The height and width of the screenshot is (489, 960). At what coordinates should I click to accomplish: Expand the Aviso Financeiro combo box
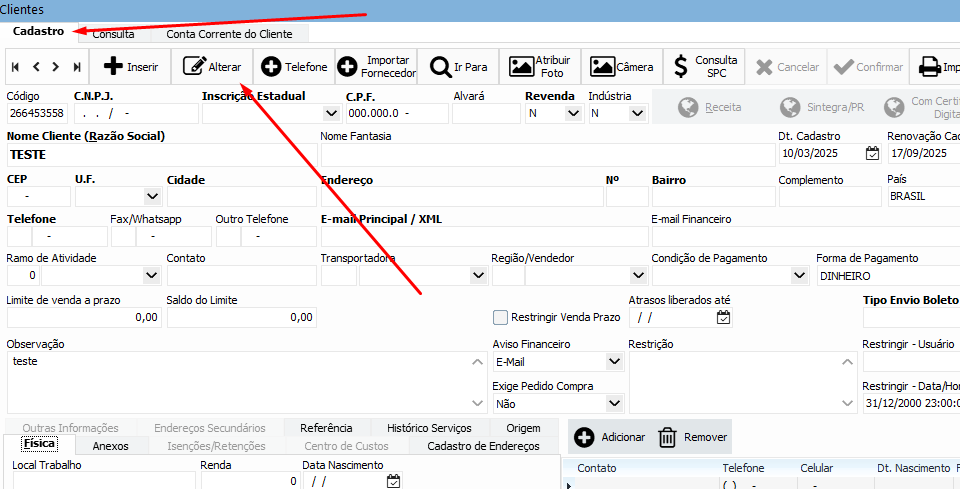[612, 362]
